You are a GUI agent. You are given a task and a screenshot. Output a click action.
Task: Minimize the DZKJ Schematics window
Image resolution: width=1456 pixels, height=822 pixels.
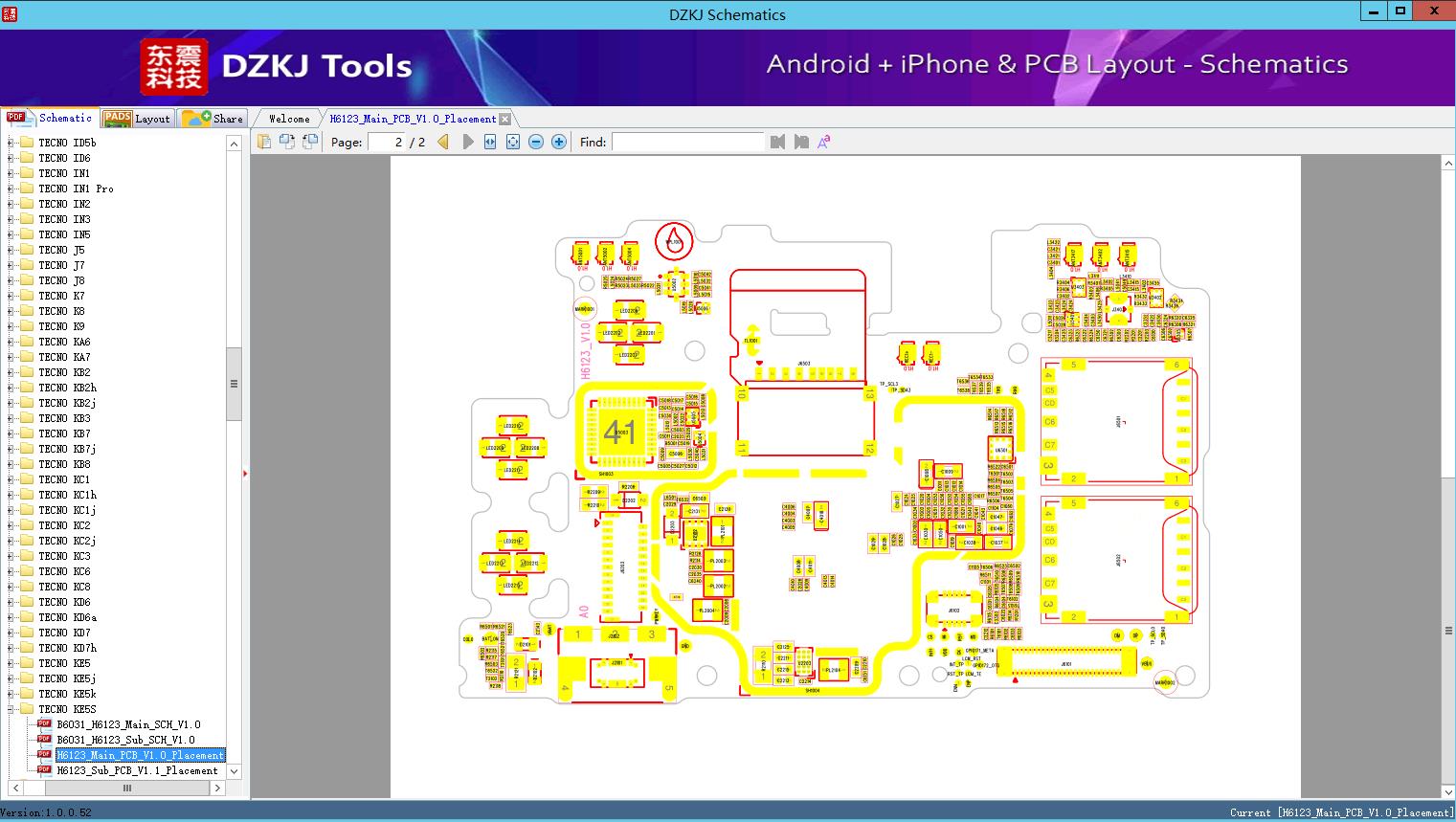1374,11
